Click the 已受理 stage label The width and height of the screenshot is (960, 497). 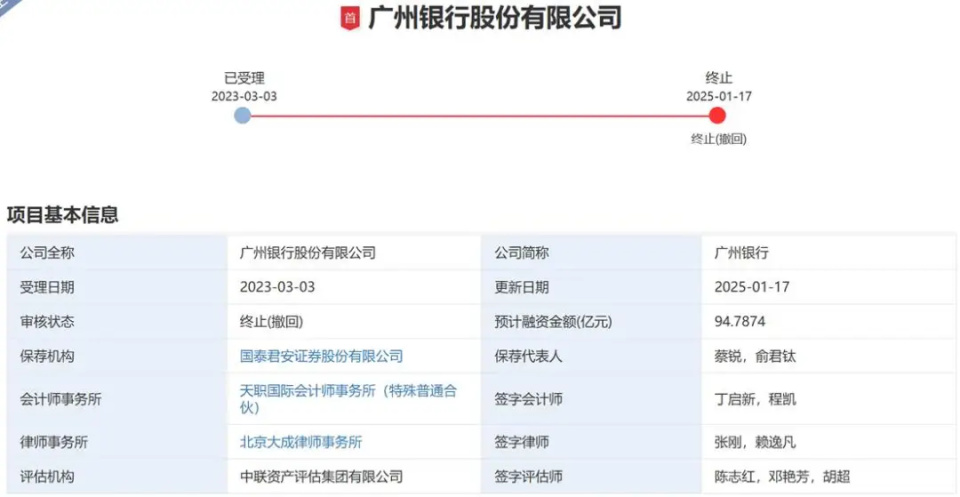click(244, 78)
